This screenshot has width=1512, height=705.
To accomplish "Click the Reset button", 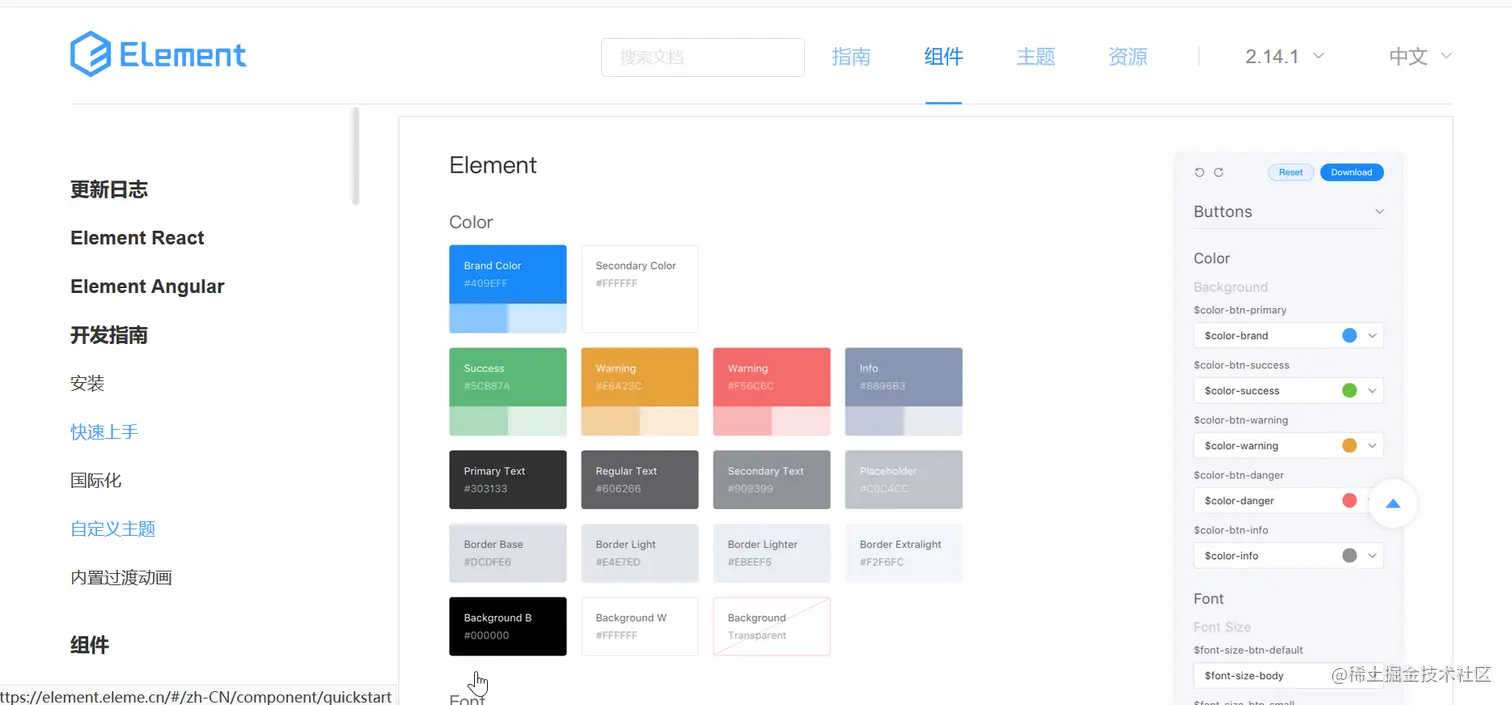I will (1291, 172).
